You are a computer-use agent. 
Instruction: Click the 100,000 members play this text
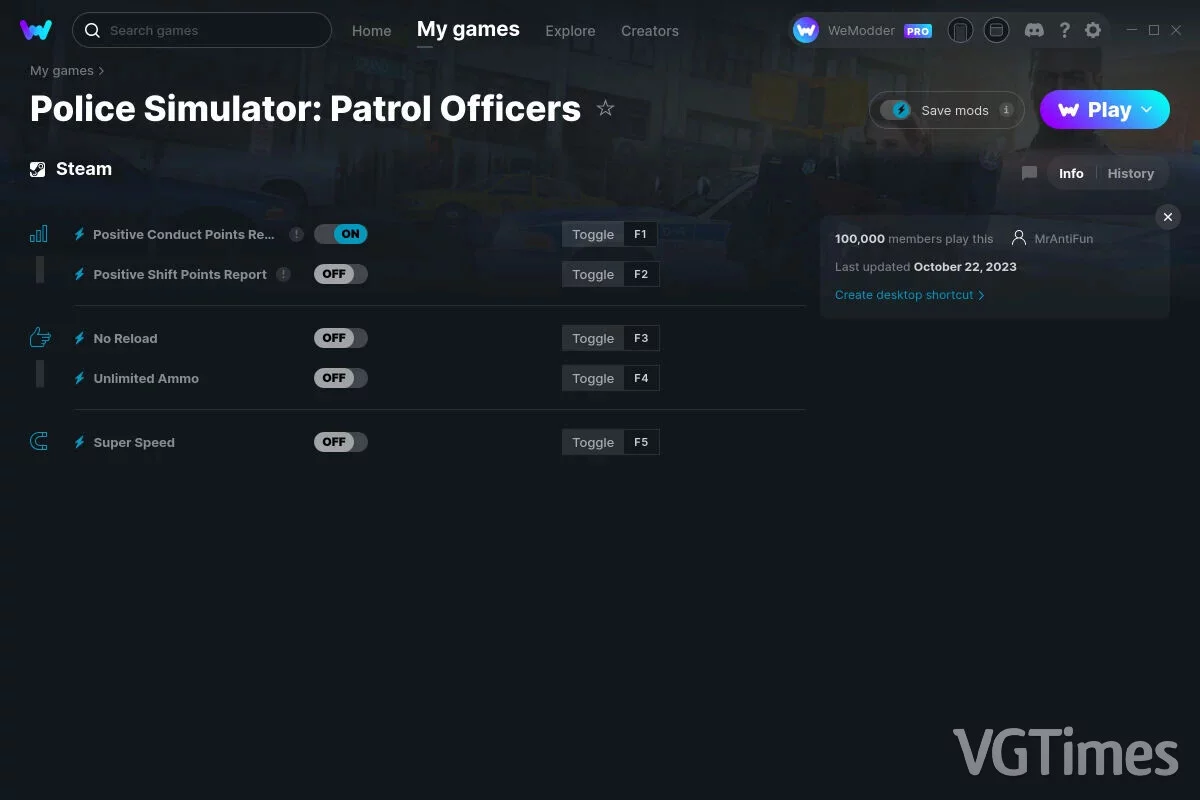point(914,239)
